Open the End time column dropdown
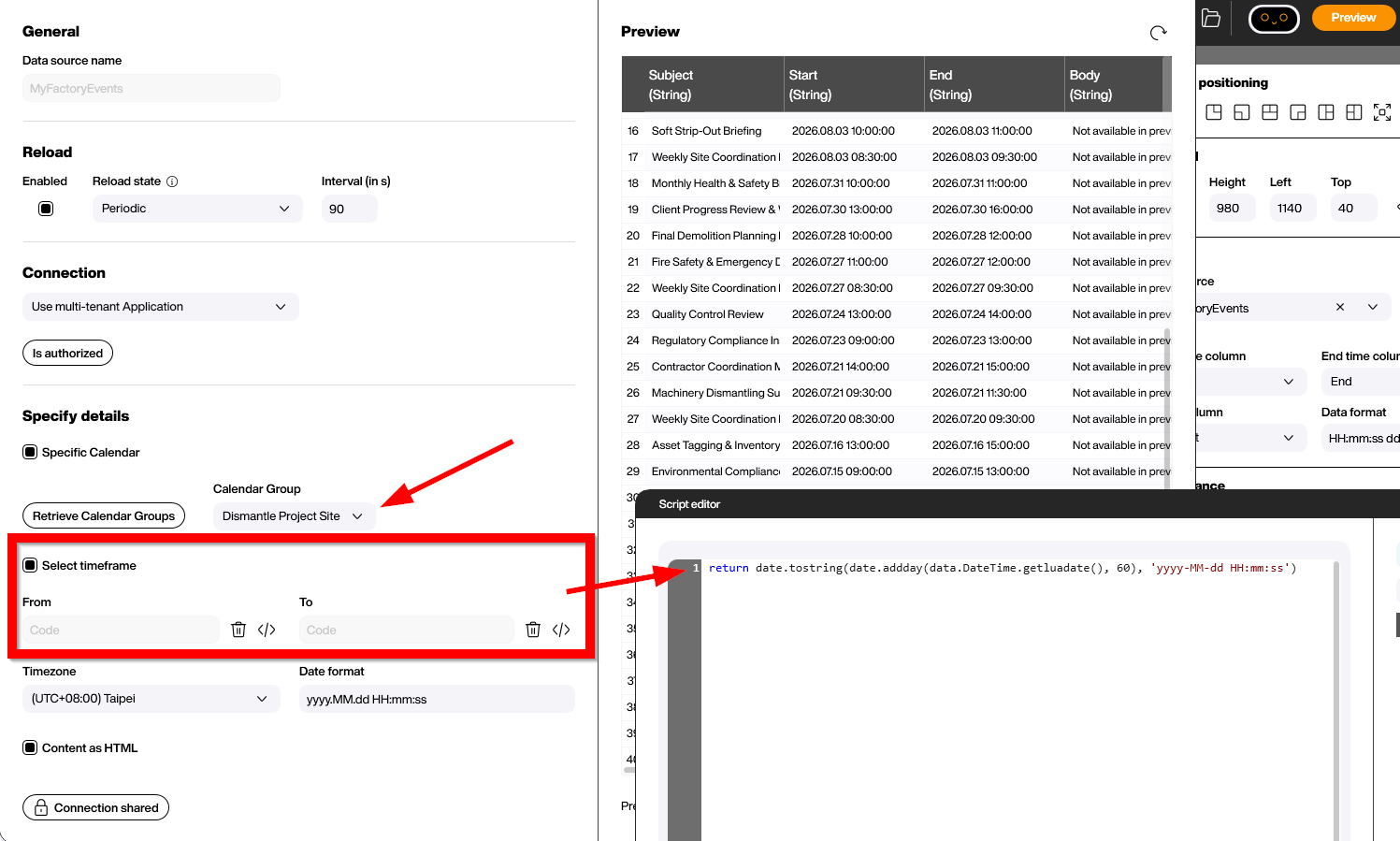Screen dimensions: 1400x841 click(1361, 382)
